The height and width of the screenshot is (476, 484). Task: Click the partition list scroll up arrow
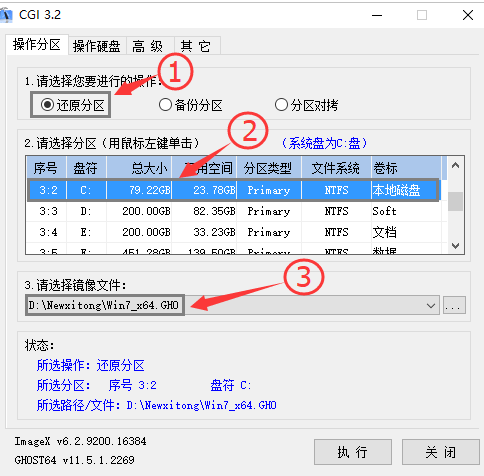pyautogui.click(x=455, y=166)
